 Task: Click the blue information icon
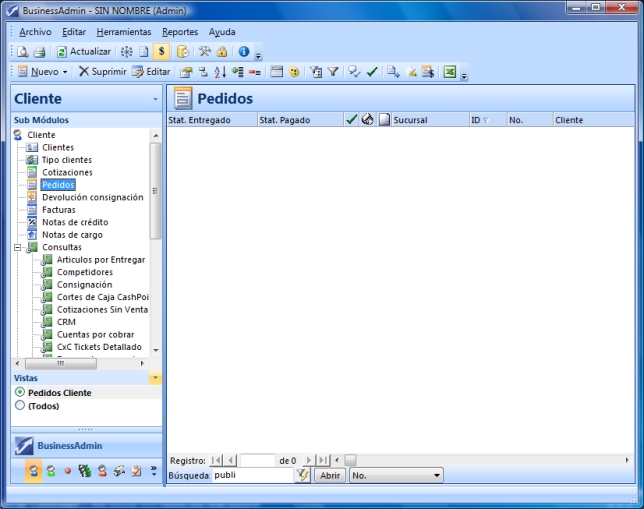click(243, 51)
